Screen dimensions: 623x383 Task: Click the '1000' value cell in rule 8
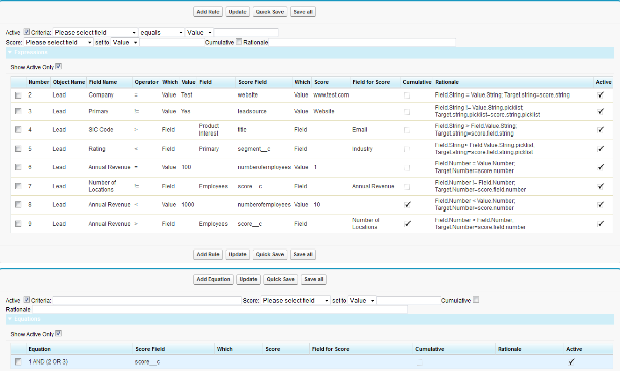pos(188,205)
